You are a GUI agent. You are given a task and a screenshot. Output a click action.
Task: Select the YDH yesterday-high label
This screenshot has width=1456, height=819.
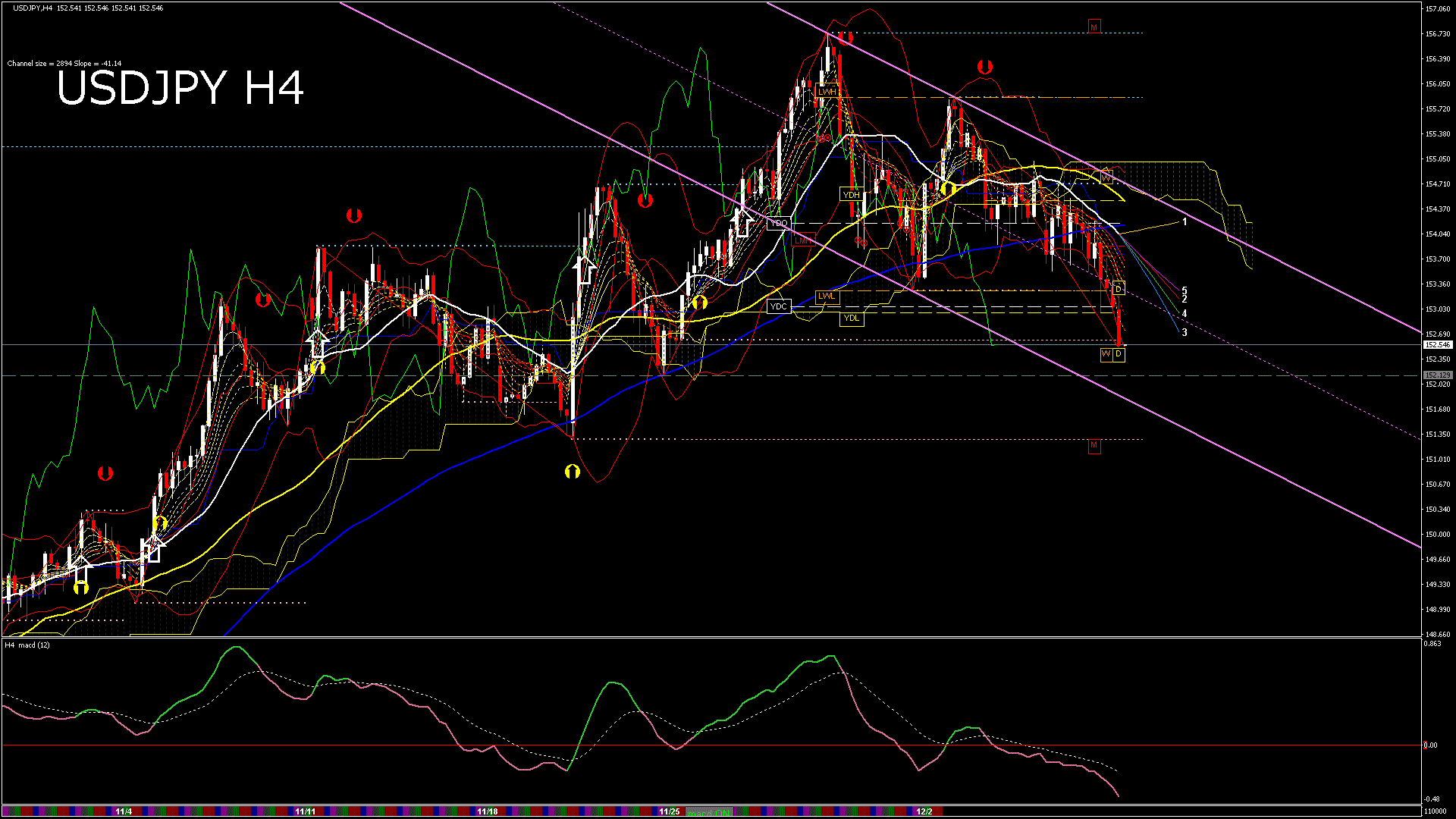click(x=852, y=195)
